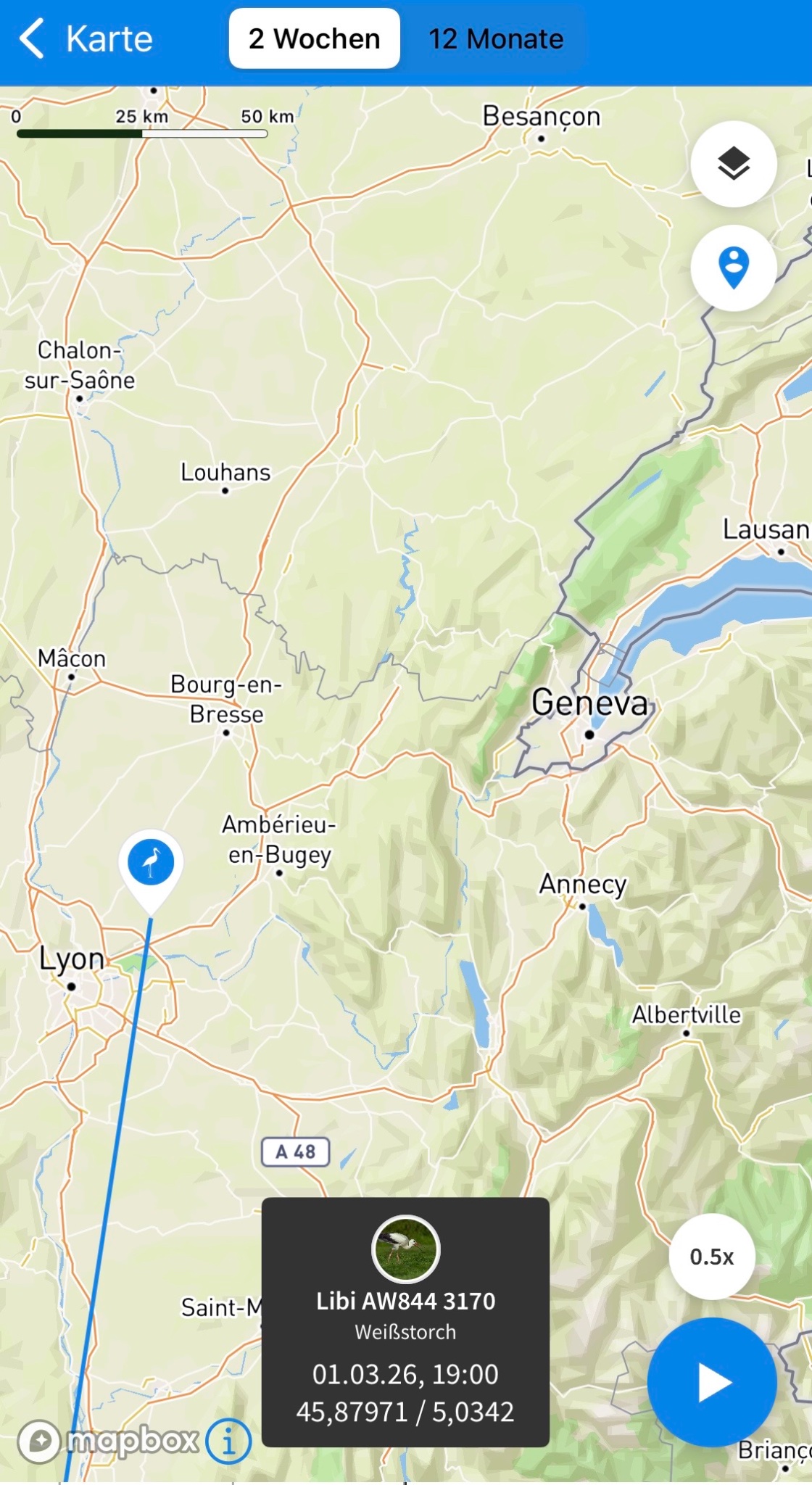Tap the Besançon city label

(542, 116)
